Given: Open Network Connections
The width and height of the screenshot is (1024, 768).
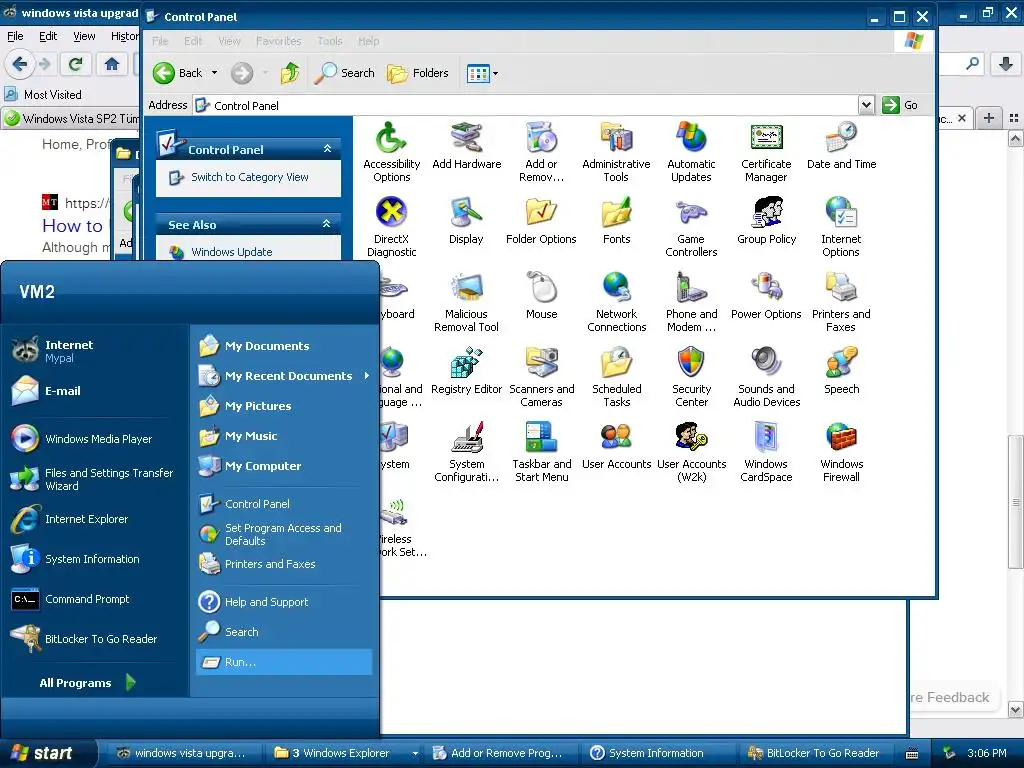Looking at the screenshot, I should tap(616, 302).
